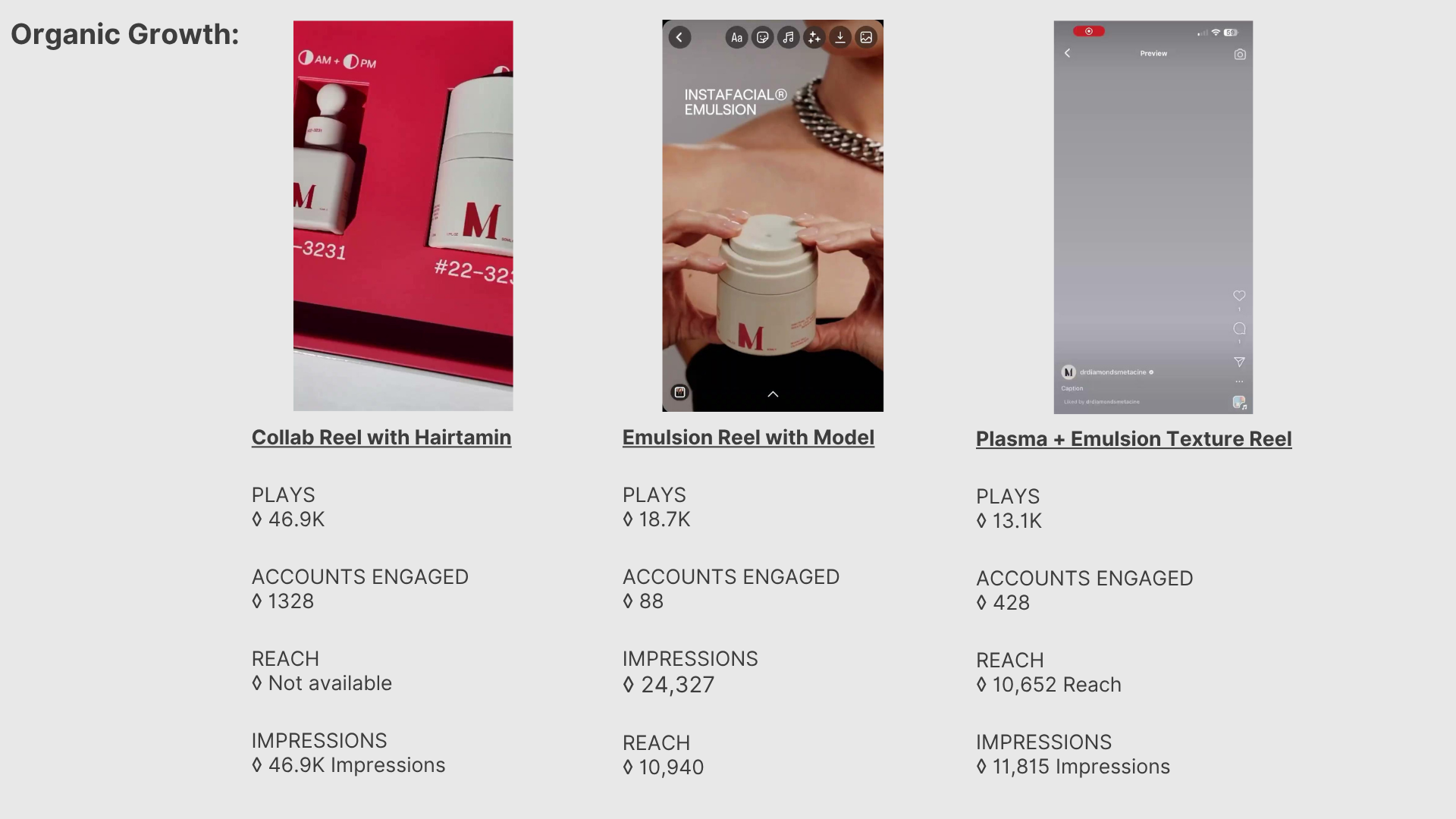The height and width of the screenshot is (819, 1456).
Task: Tap the music note icon
Action: [x=788, y=37]
